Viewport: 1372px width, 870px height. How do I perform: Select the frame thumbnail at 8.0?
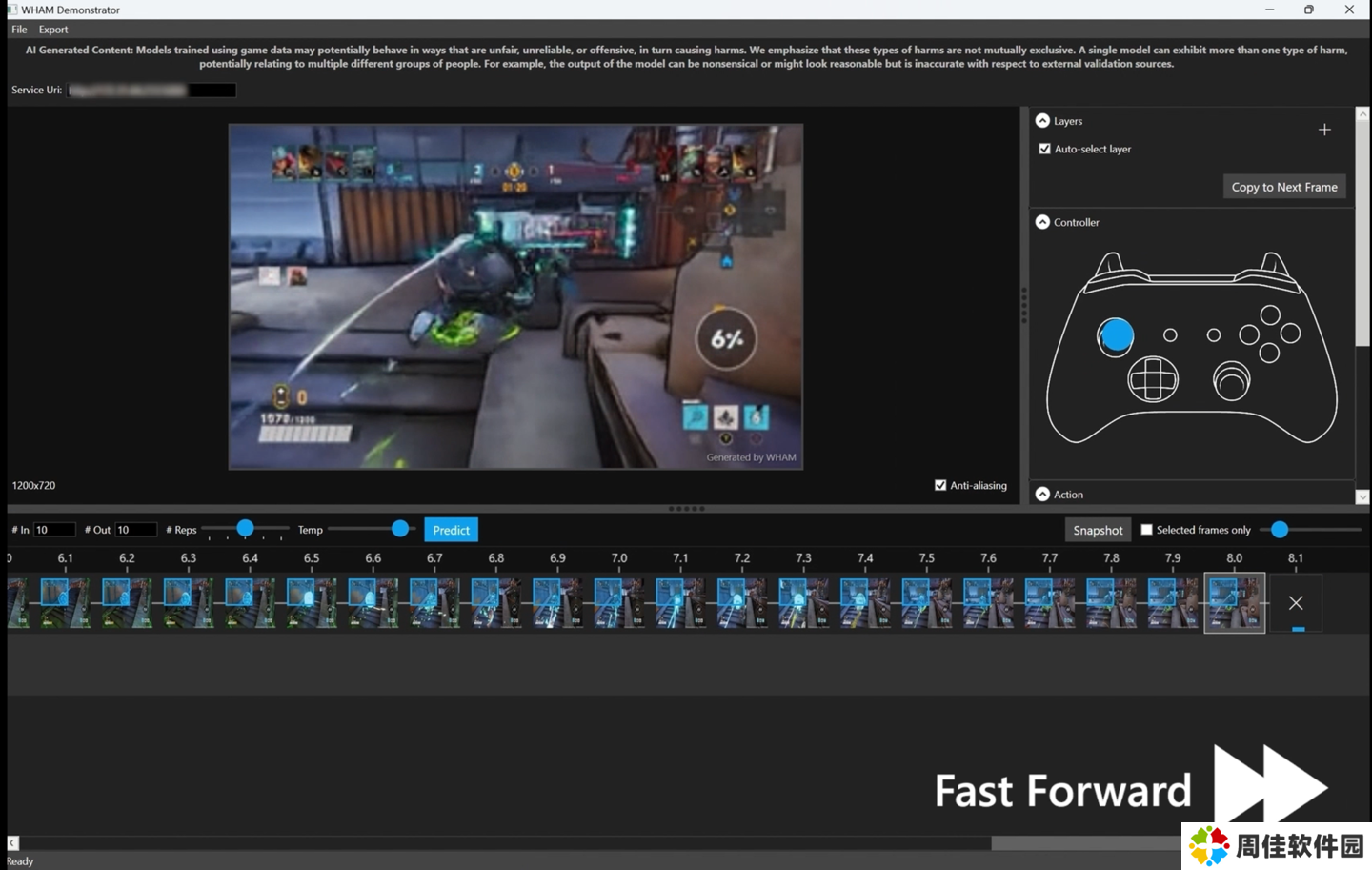tap(1235, 602)
